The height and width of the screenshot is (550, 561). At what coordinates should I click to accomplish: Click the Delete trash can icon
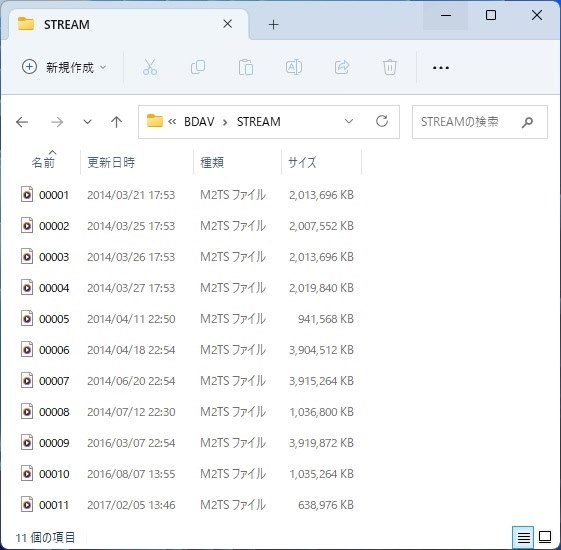[390, 67]
